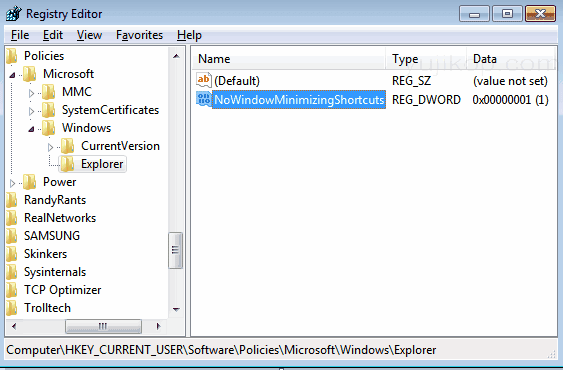The width and height of the screenshot is (563, 370).
Task: Expand the CurrentVersion tree node
Action: tap(50, 147)
